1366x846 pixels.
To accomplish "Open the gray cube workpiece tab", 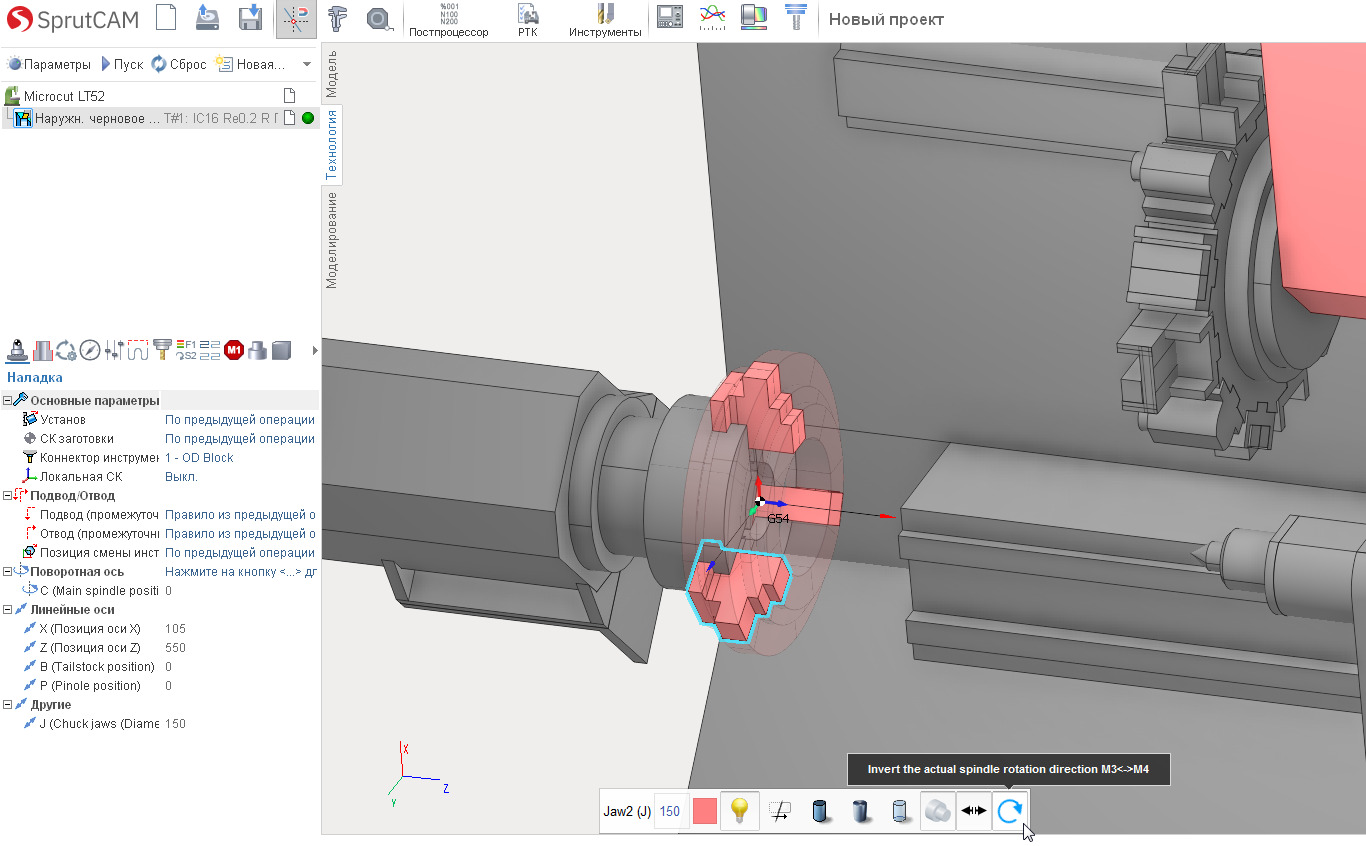I will tap(282, 350).
